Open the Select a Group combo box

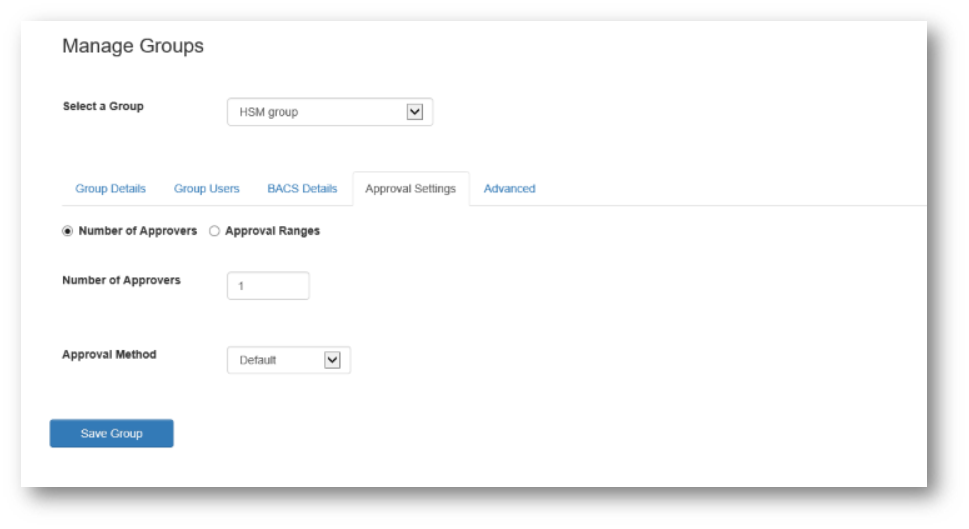(x=329, y=112)
